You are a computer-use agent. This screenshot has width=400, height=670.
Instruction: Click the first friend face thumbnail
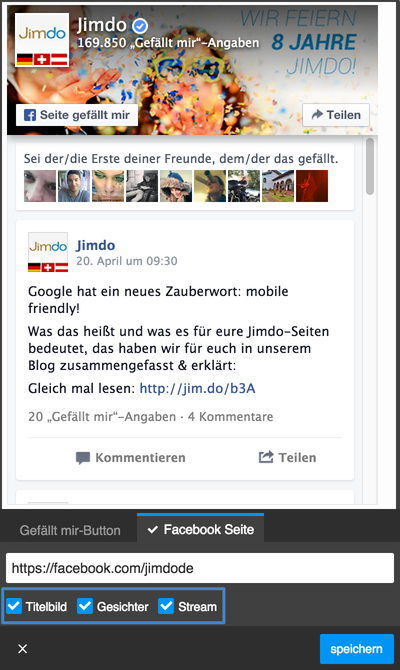(40, 186)
